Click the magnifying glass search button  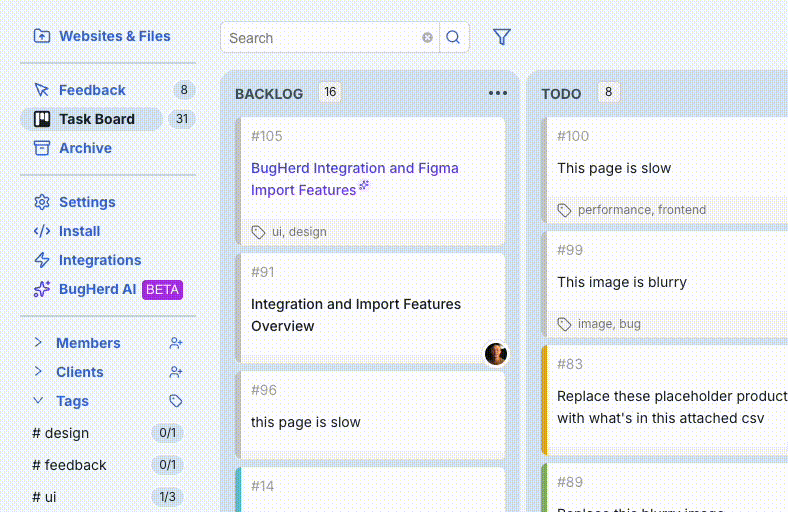[454, 37]
